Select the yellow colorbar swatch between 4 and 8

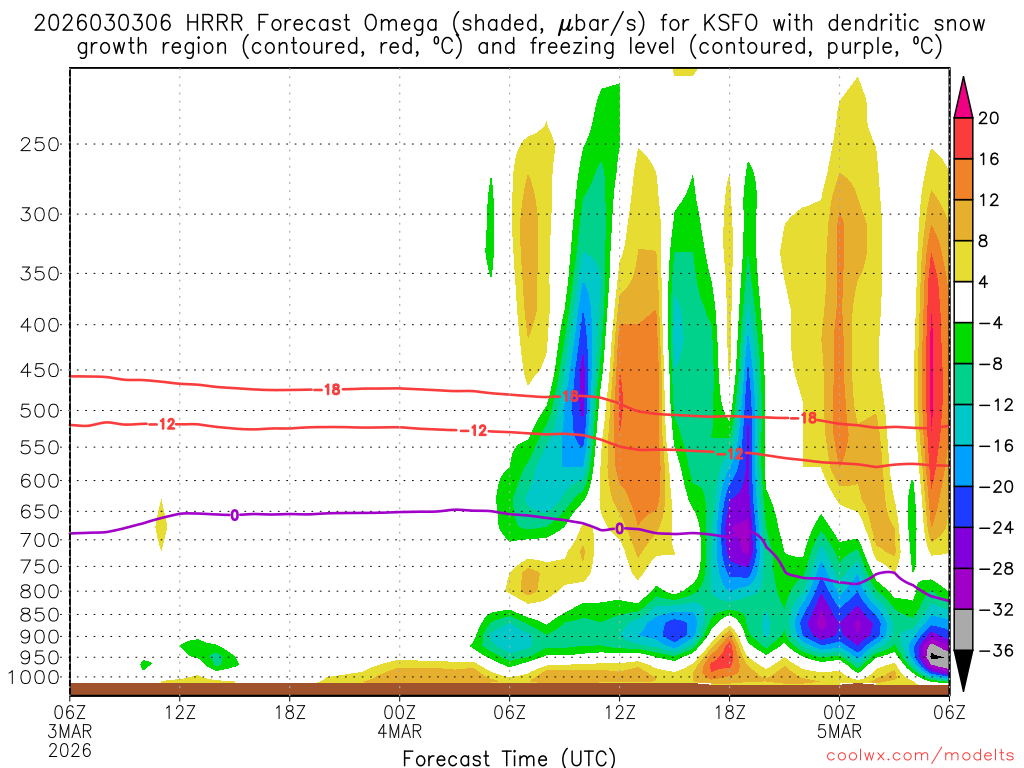(x=963, y=262)
